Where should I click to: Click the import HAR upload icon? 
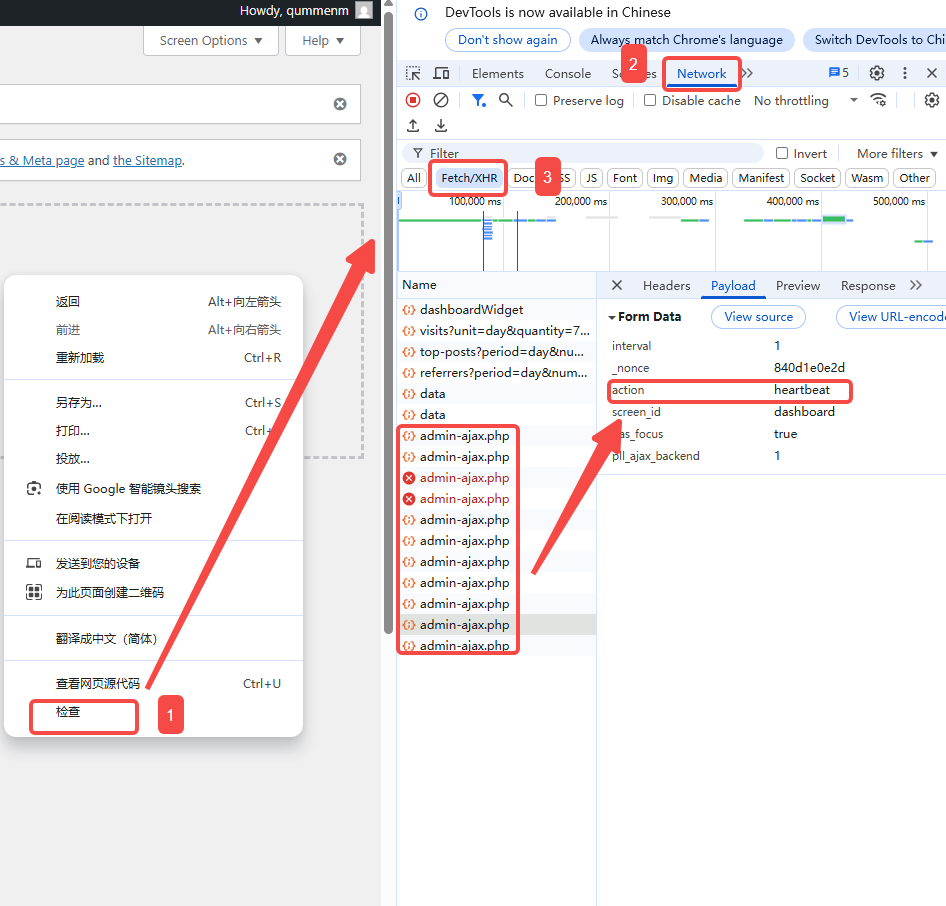coord(413,126)
